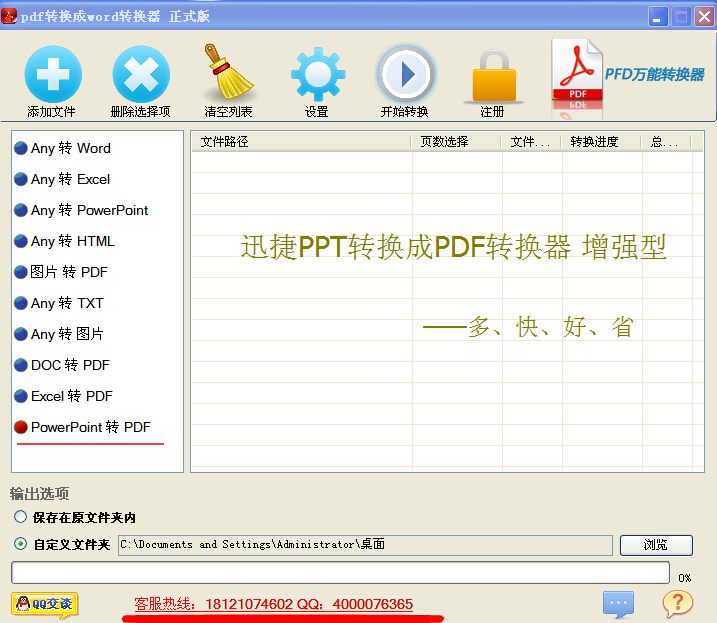Open the orange help question mark icon
This screenshot has width=717, height=623.
[x=678, y=603]
